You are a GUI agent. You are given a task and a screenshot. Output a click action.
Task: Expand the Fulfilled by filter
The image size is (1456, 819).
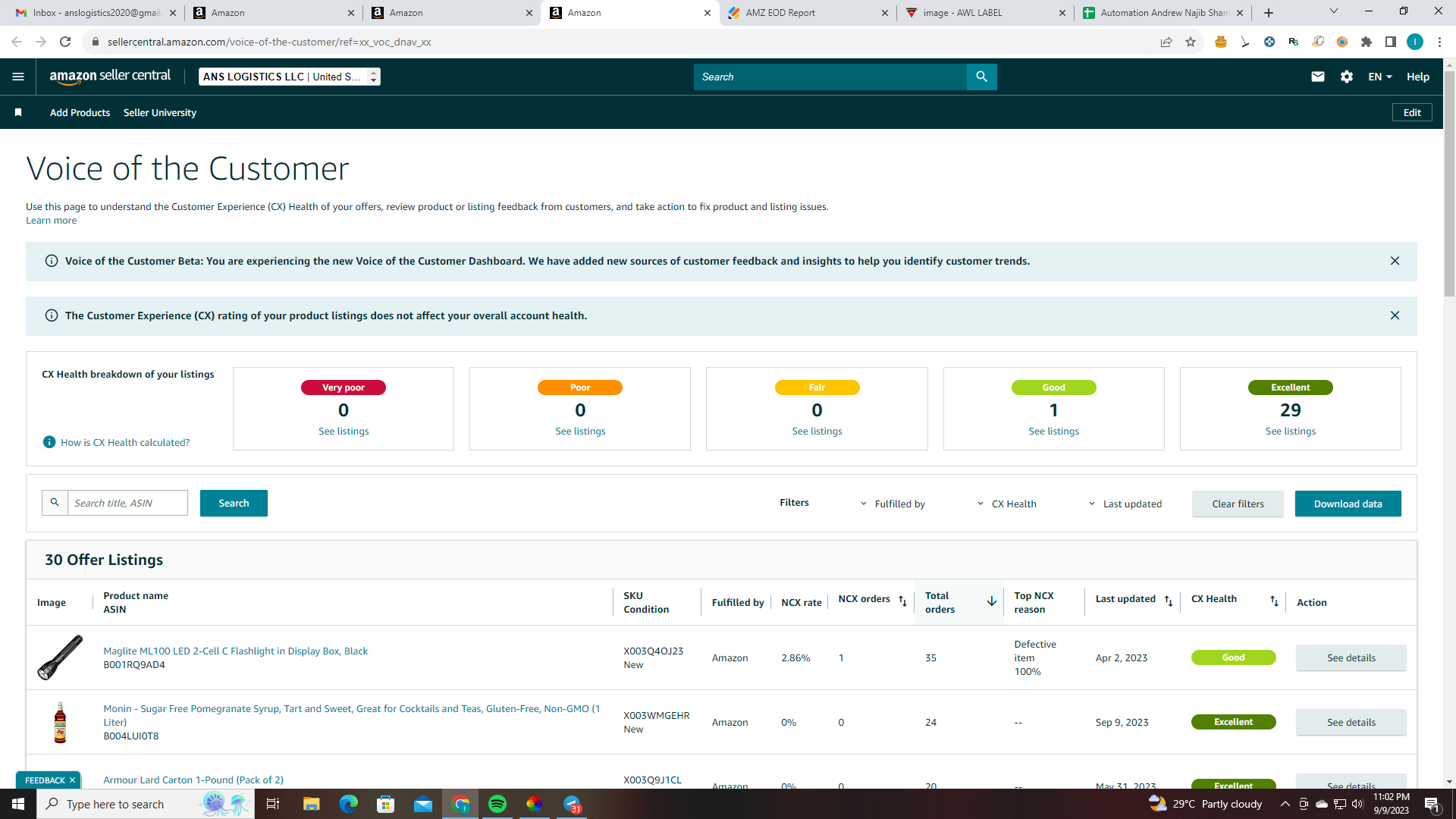point(893,504)
